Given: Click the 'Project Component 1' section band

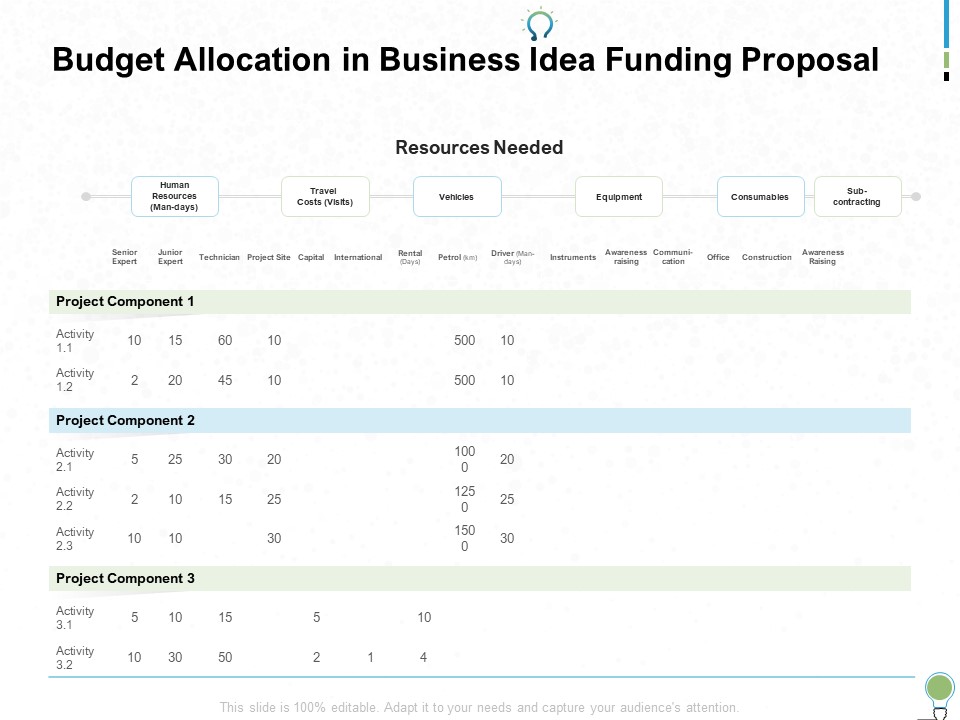Looking at the screenshot, I should [x=480, y=302].
